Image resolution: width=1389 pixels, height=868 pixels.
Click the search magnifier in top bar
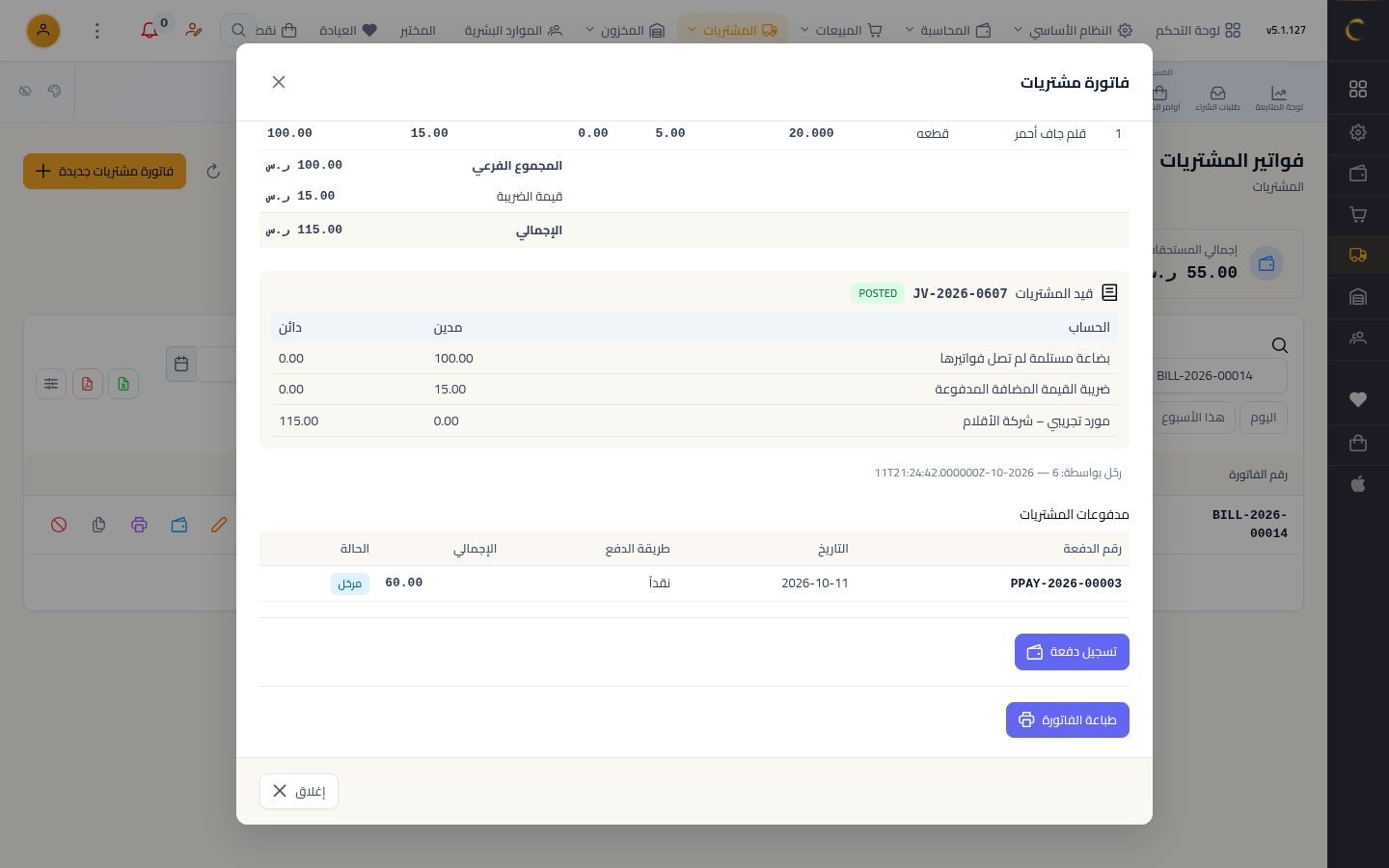238,31
